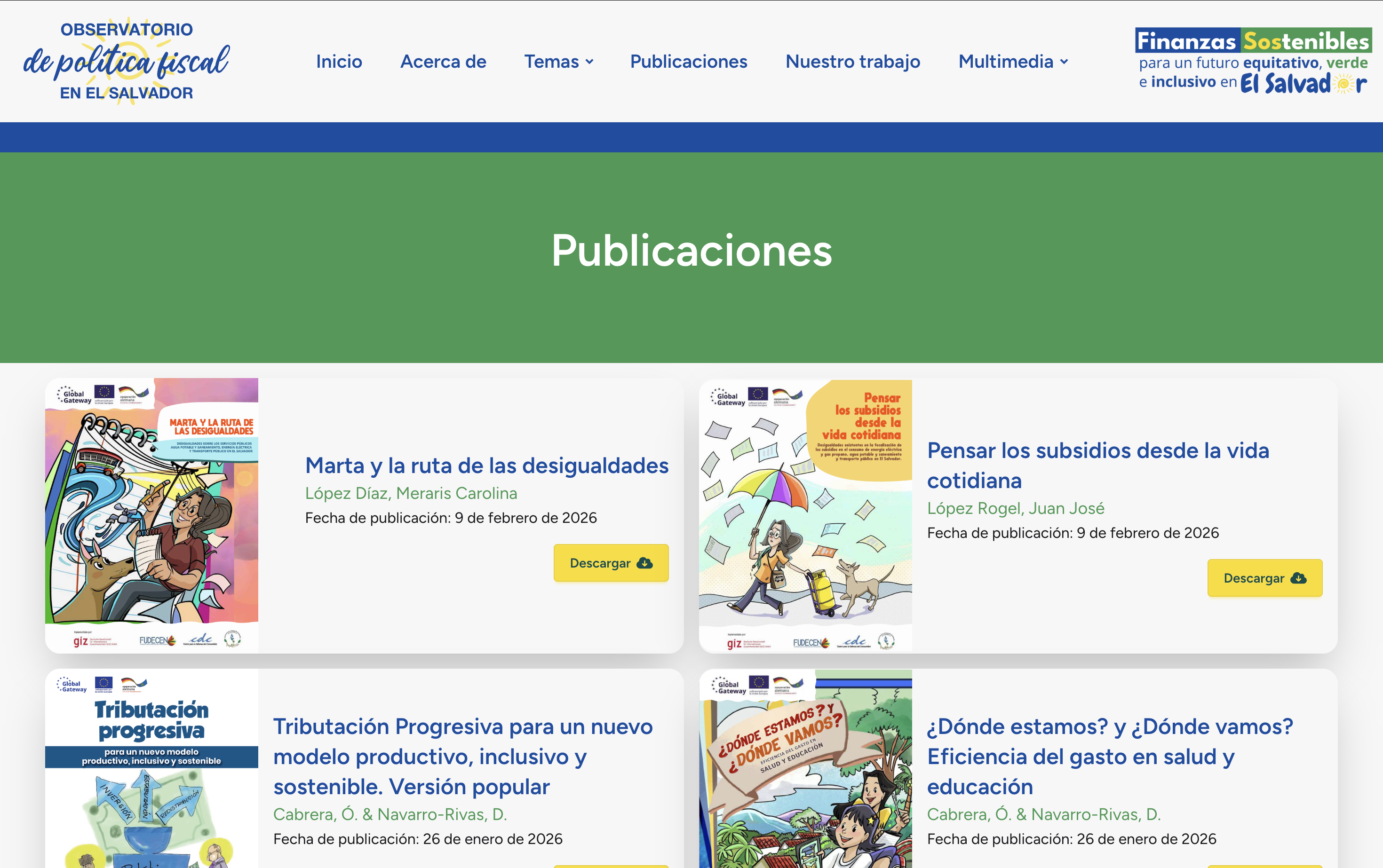Click author López Rogel, Juan José
This screenshot has height=868, width=1383.
click(x=1016, y=508)
